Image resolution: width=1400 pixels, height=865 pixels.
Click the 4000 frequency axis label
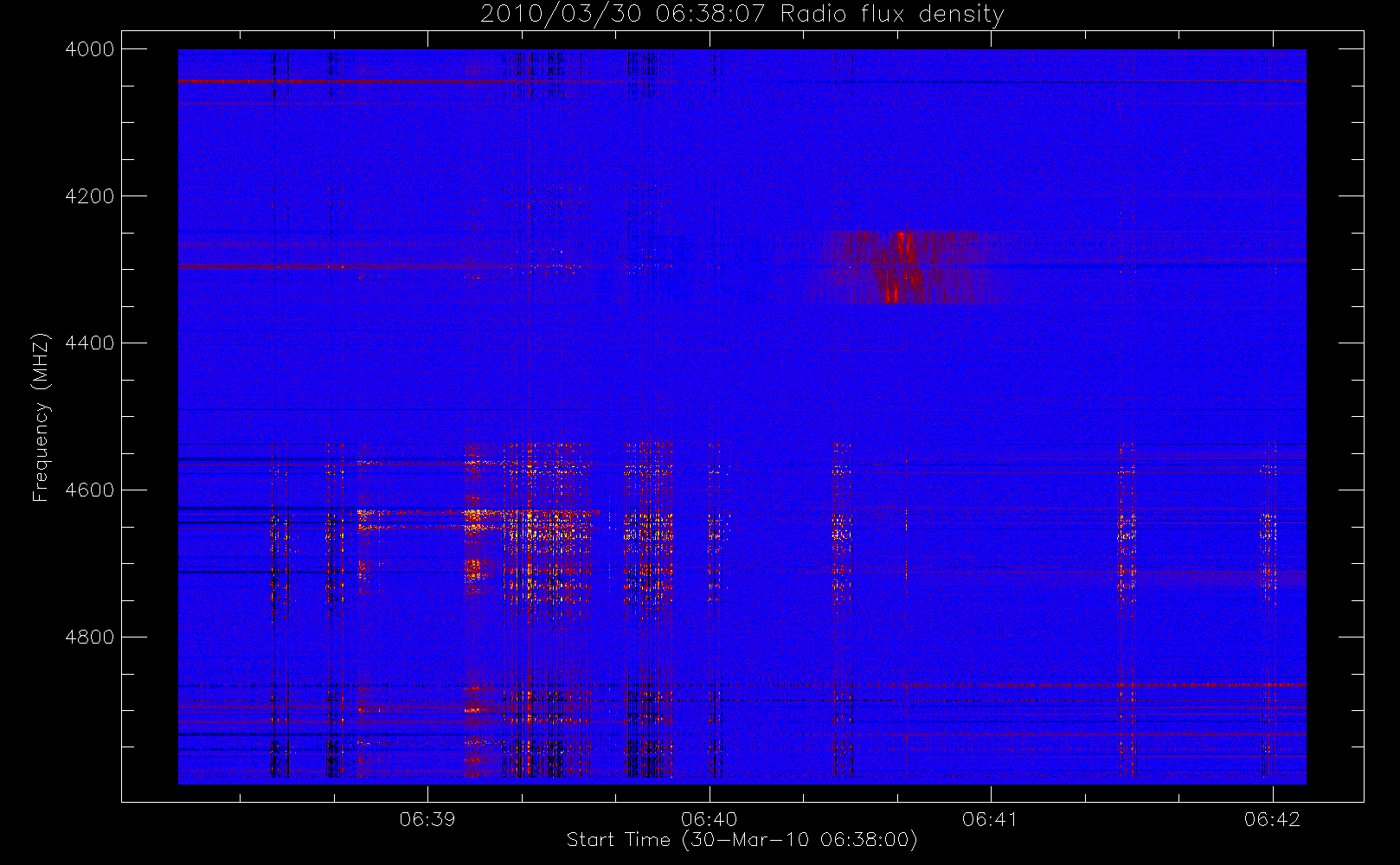pos(90,49)
